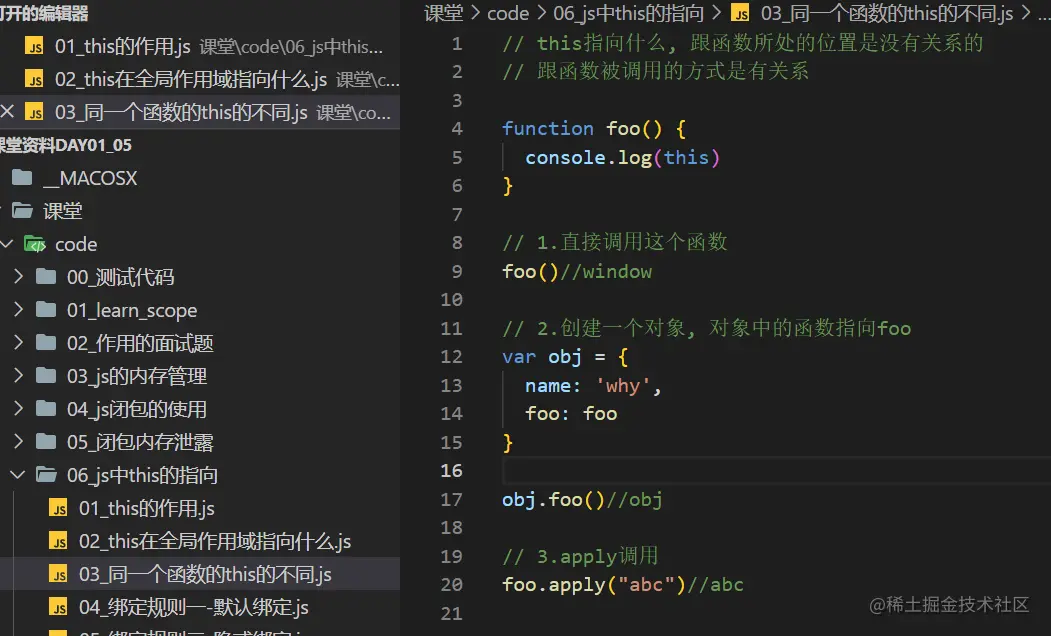The width and height of the screenshot is (1051, 636).
Task: Click folder icon of 02_作用的面试题
Action: coord(46,342)
